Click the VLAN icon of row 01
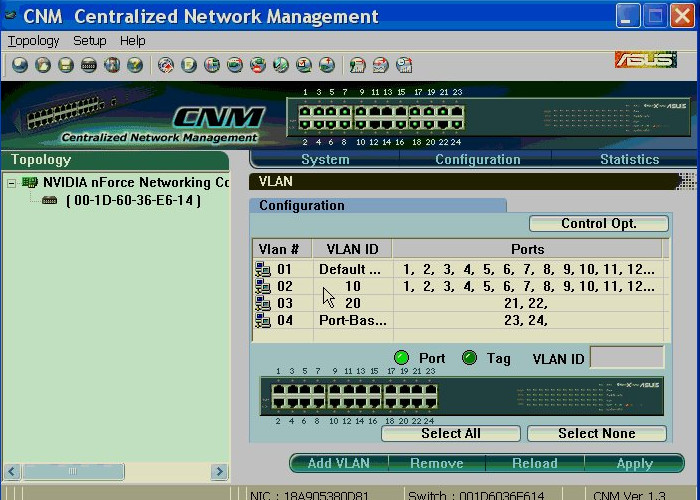700x500 pixels. 263,269
